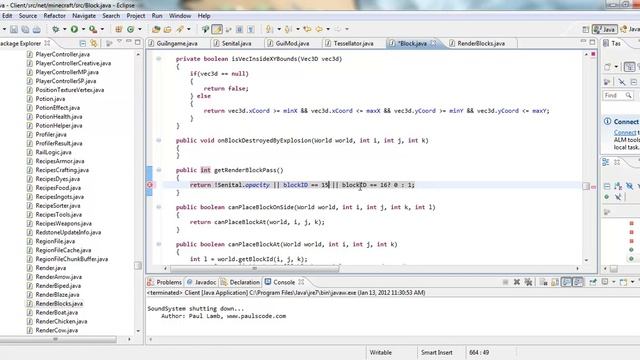Click the Open Type toolbar icon
The height and width of the screenshot is (360, 640).
pyautogui.click(x=156, y=29)
